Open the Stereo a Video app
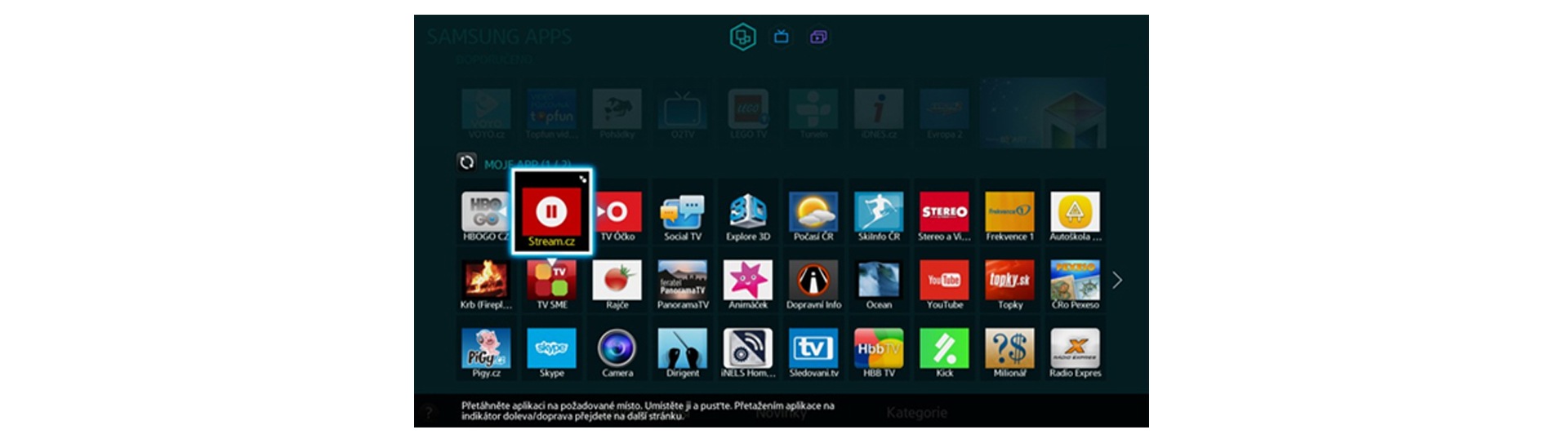The height and width of the screenshot is (443, 1568). (944, 217)
